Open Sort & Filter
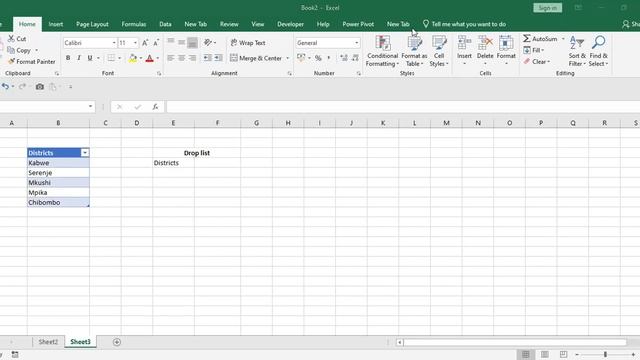The width and height of the screenshot is (640, 360). coord(577,51)
